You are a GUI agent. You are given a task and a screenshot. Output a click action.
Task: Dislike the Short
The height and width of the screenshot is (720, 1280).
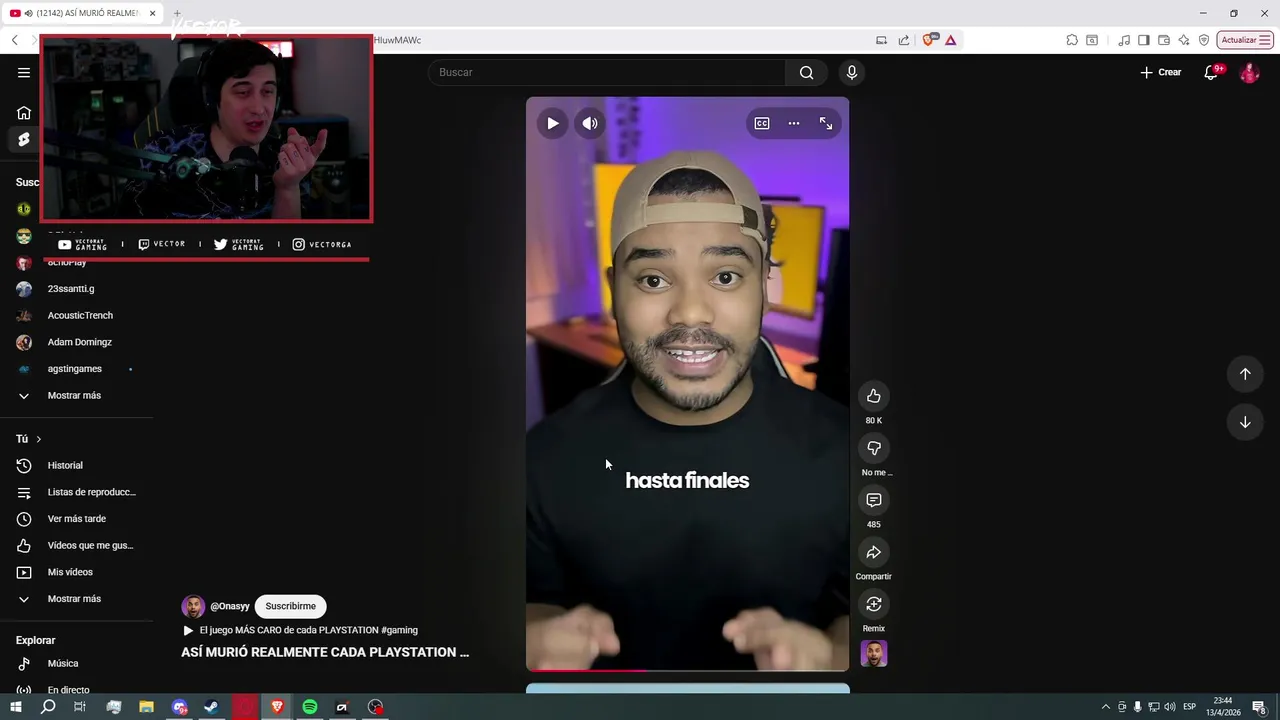(874, 448)
